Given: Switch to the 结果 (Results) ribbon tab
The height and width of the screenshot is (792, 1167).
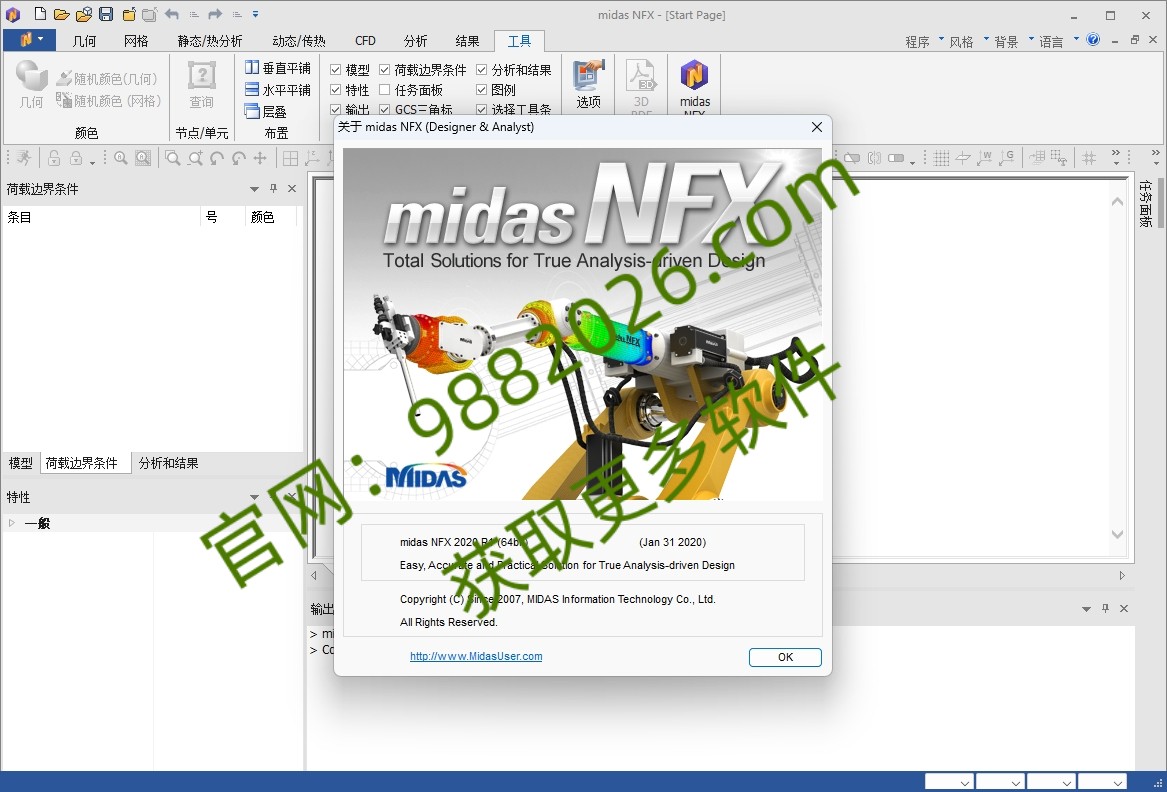Looking at the screenshot, I should 467,41.
